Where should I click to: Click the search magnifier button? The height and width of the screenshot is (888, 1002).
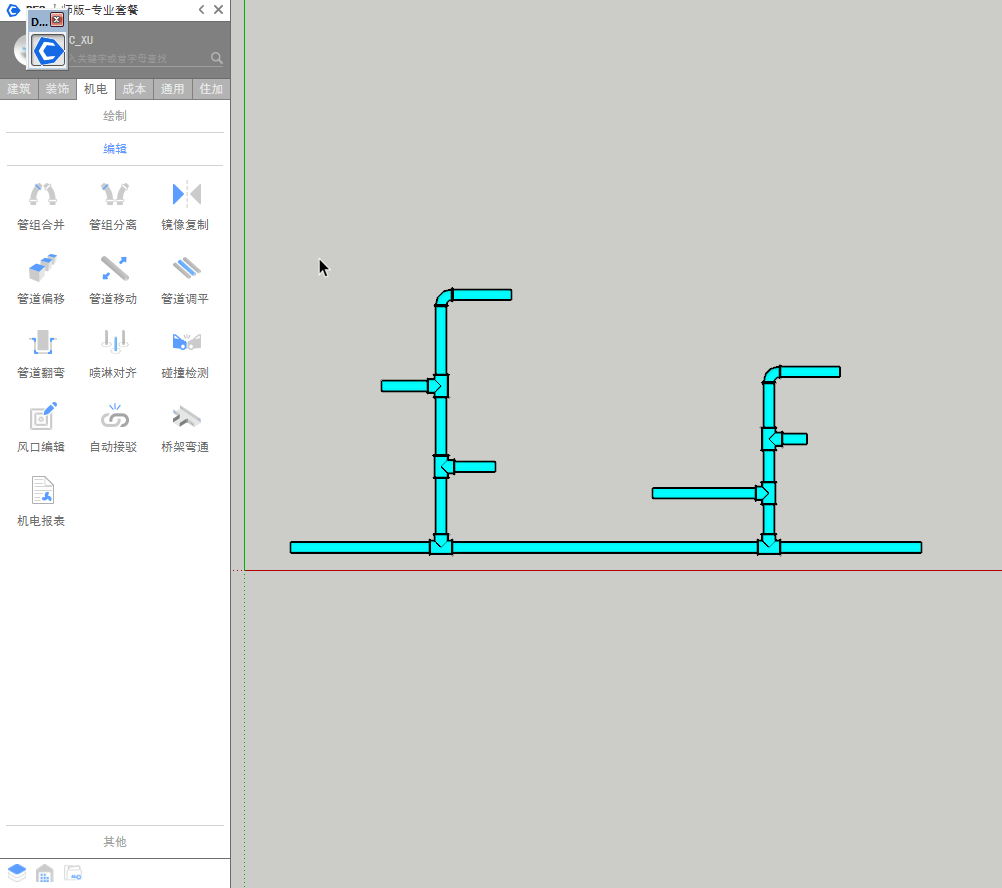pyautogui.click(x=217, y=58)
